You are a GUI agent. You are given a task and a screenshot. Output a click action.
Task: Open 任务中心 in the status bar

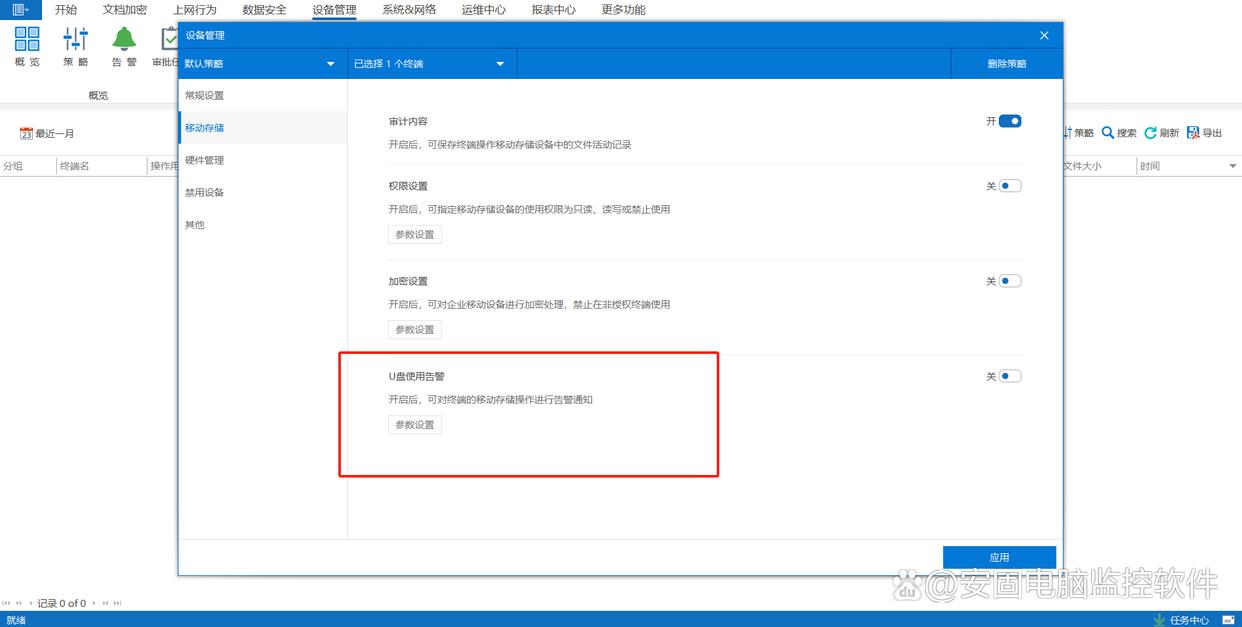pyautogui.click(x=1181, y=620)
